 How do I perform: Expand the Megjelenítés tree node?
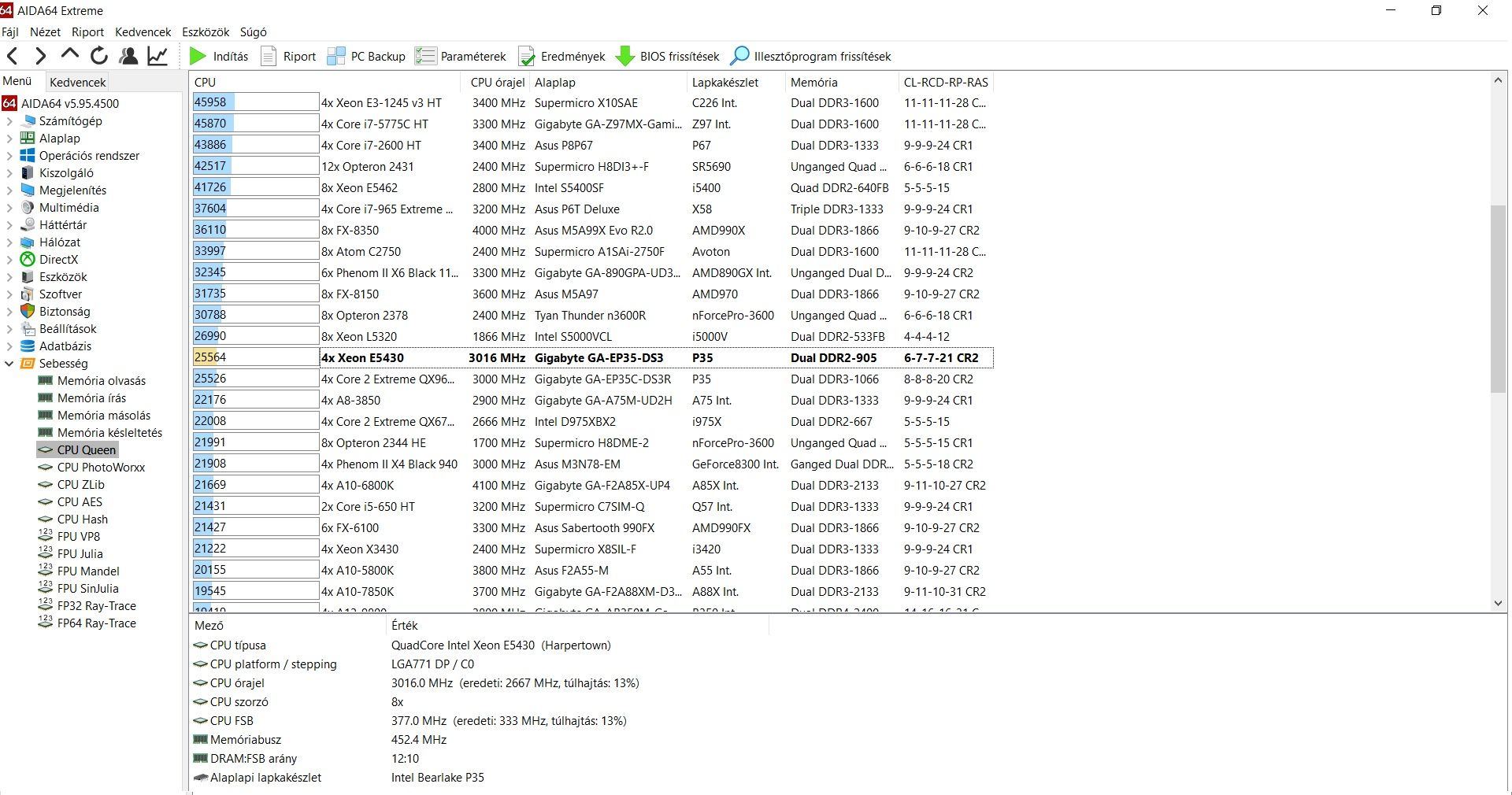click(x=9, y=190)
